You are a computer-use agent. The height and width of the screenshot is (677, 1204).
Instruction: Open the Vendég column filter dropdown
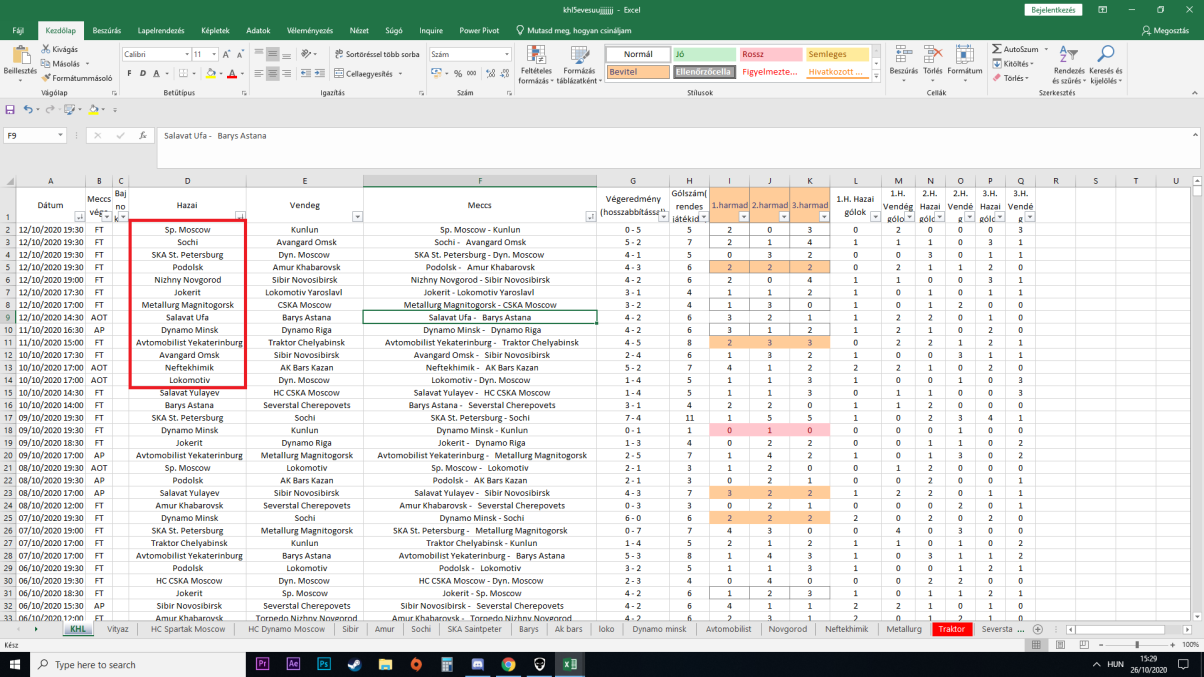[x=357, y=217]
